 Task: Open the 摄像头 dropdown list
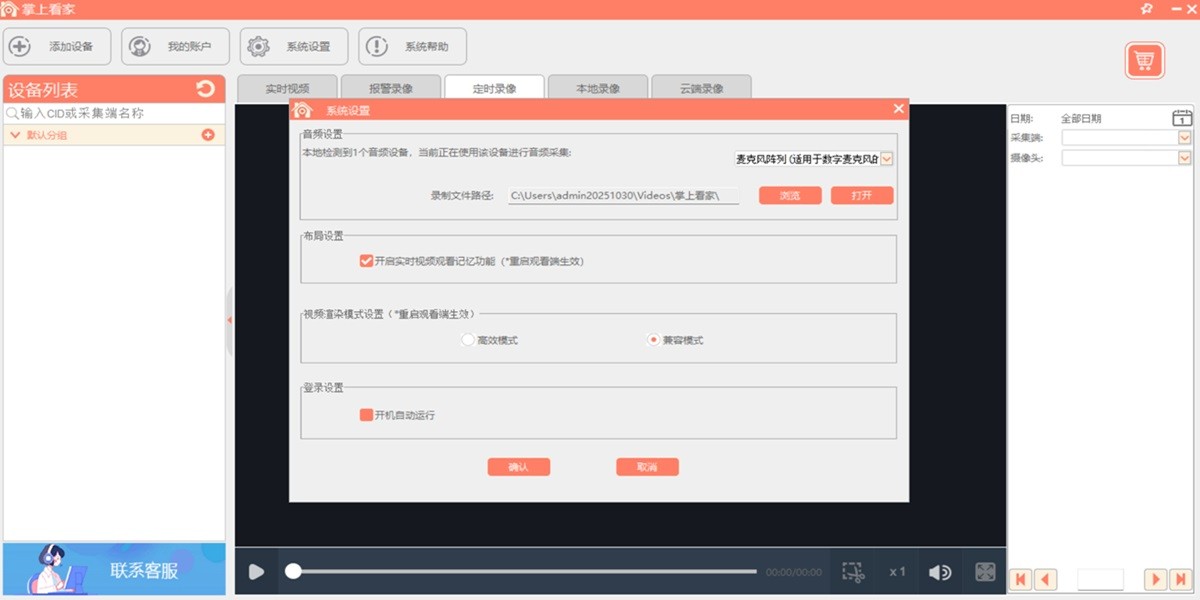1185,158
